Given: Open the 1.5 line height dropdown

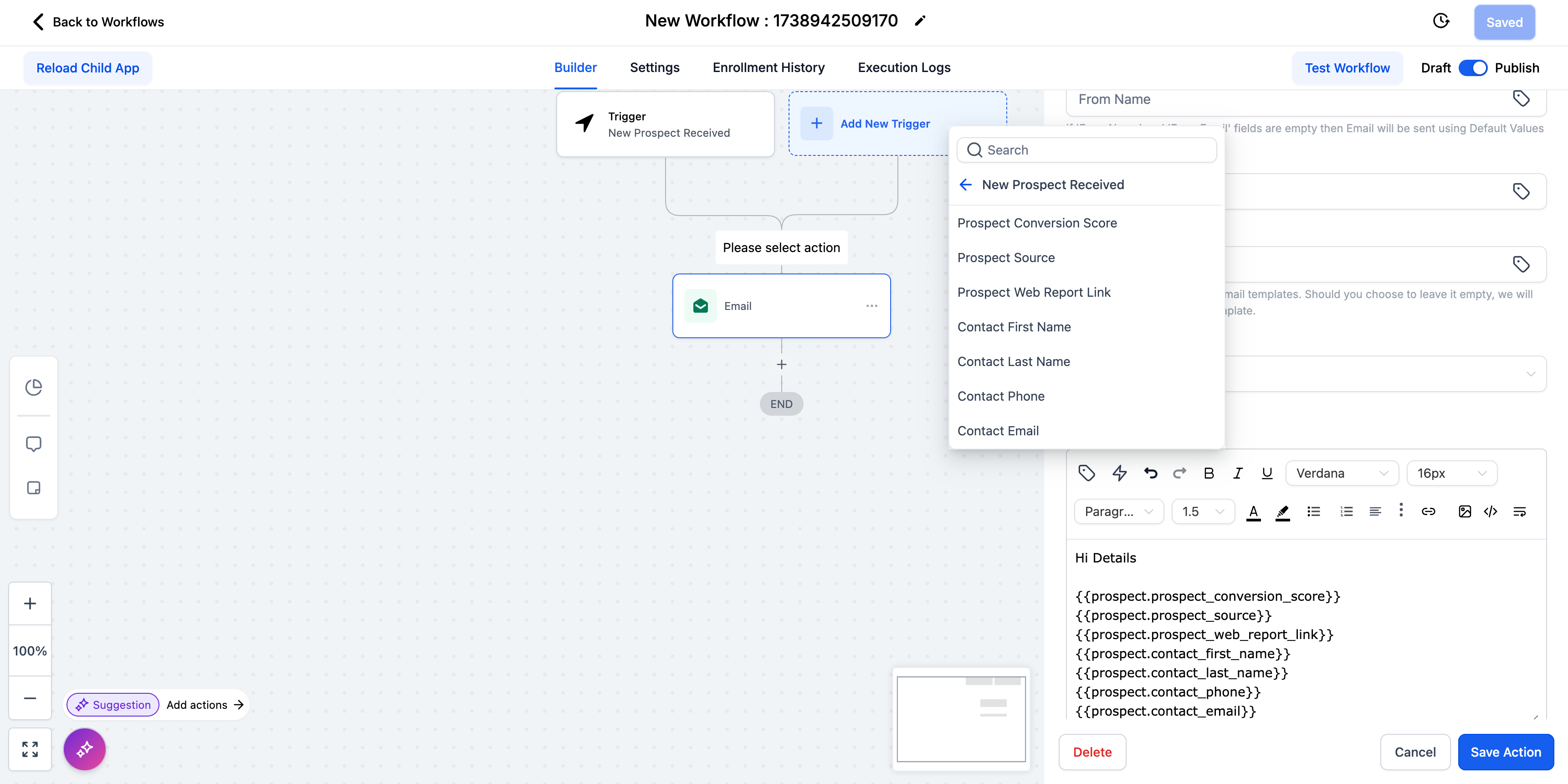Looking at the screenshot, I should [x=1203, y=512].
